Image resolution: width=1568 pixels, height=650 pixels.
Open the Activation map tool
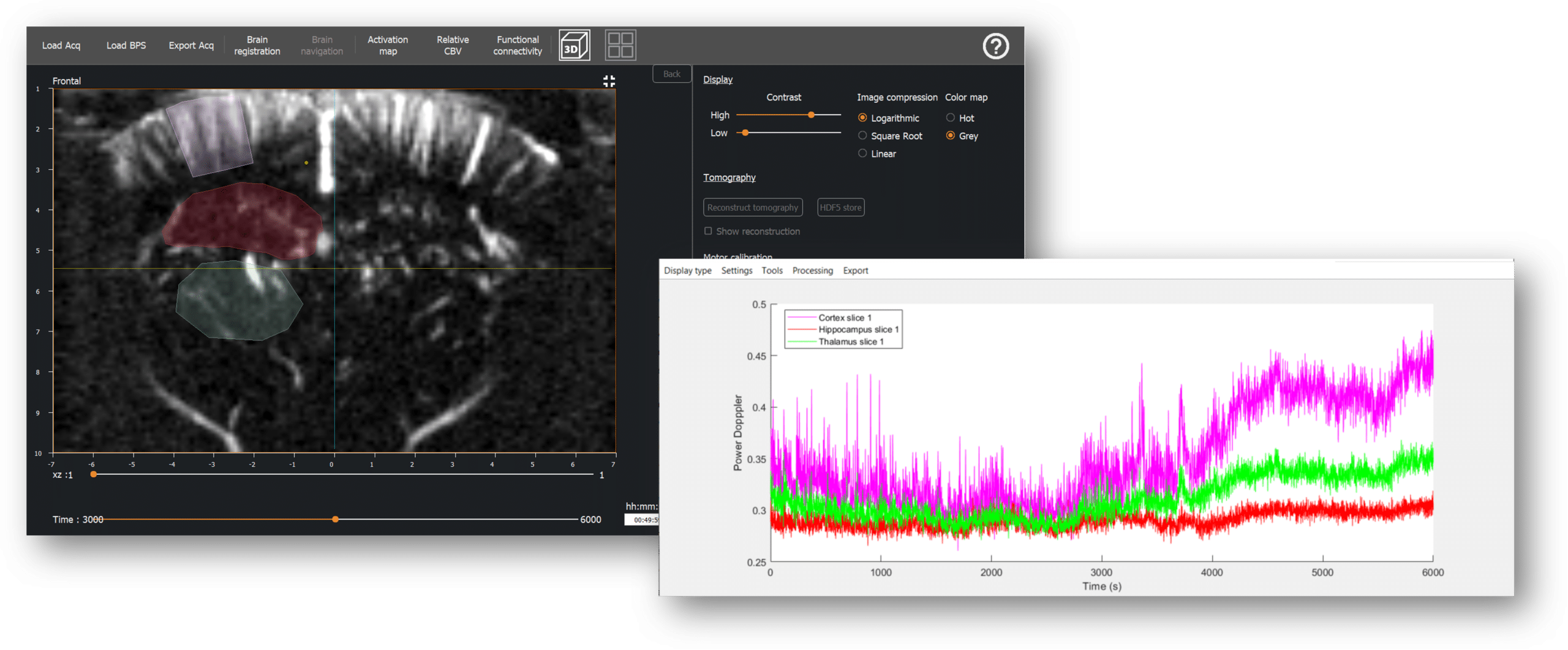click(x=387, y=45)
